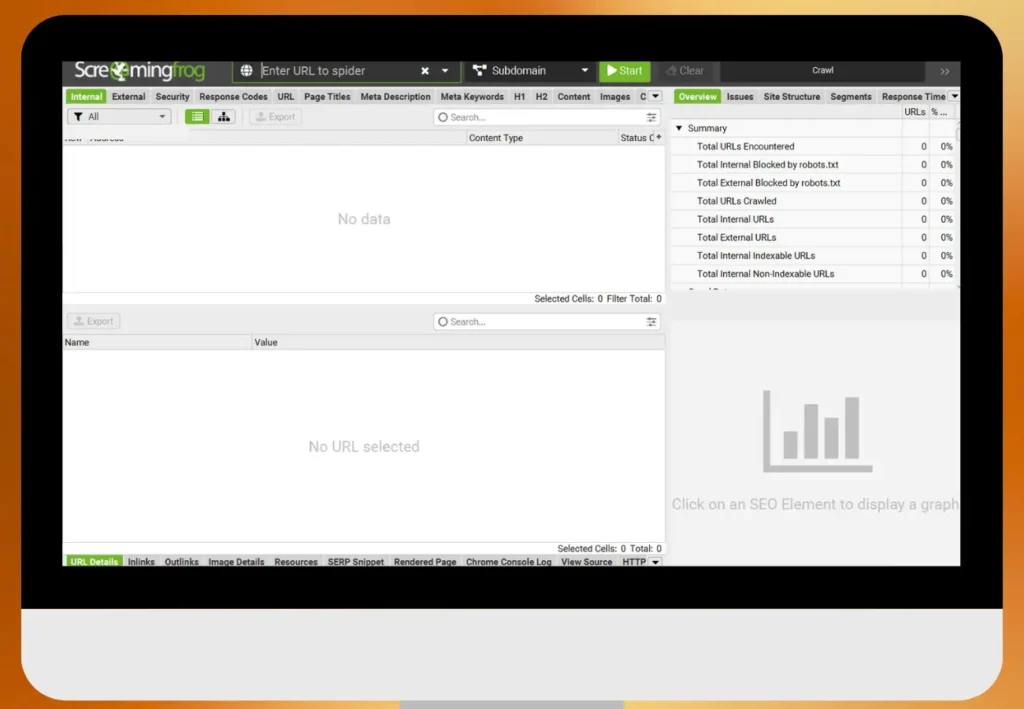The width and height of the screenshot is (1024, 709).
Task: Switch to list view icon
Action: tap(197, 117)
